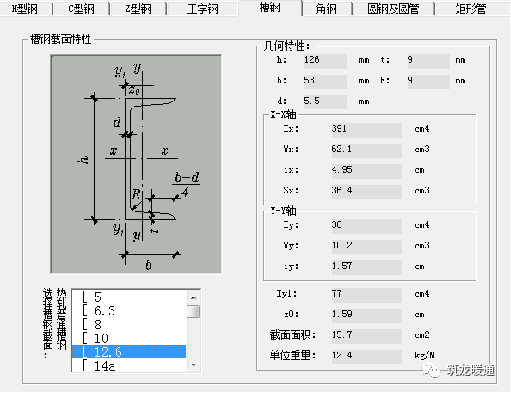Click the channel section diagram image
The height and width of the screenshot is (393, 511).
(136, 164)
